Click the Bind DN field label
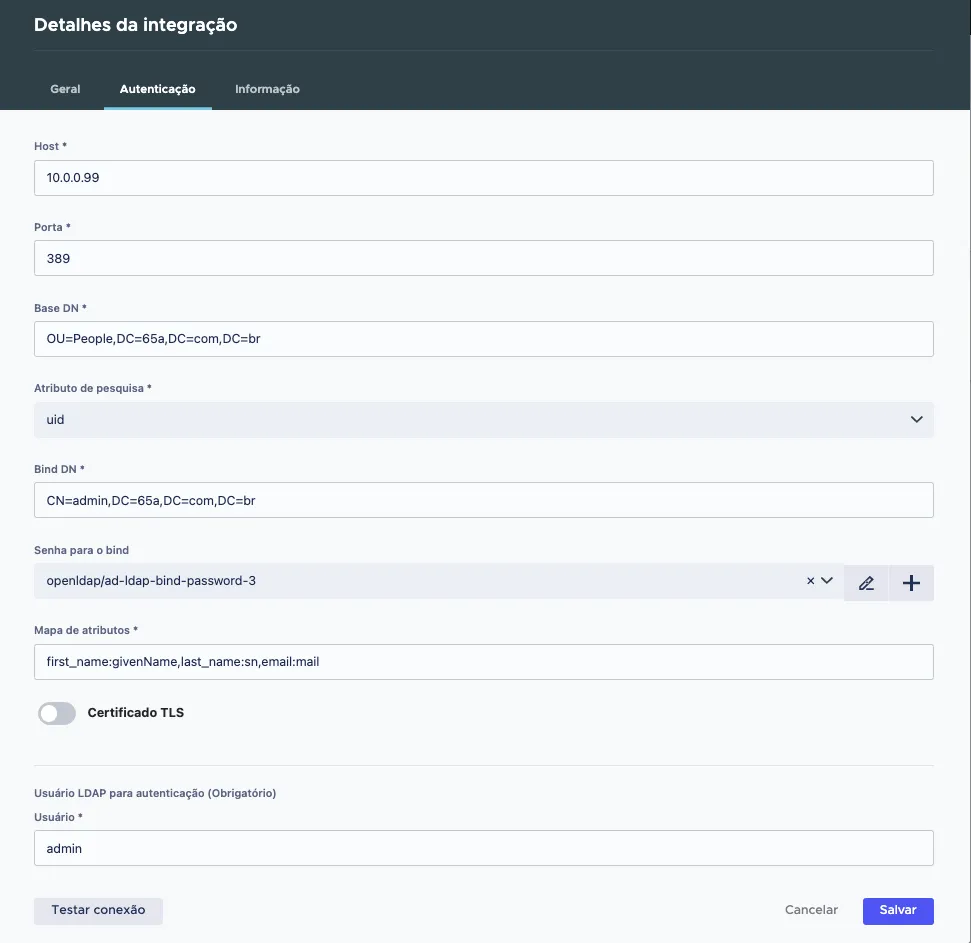The image size is (971, 943). click(x=59, y=469)
